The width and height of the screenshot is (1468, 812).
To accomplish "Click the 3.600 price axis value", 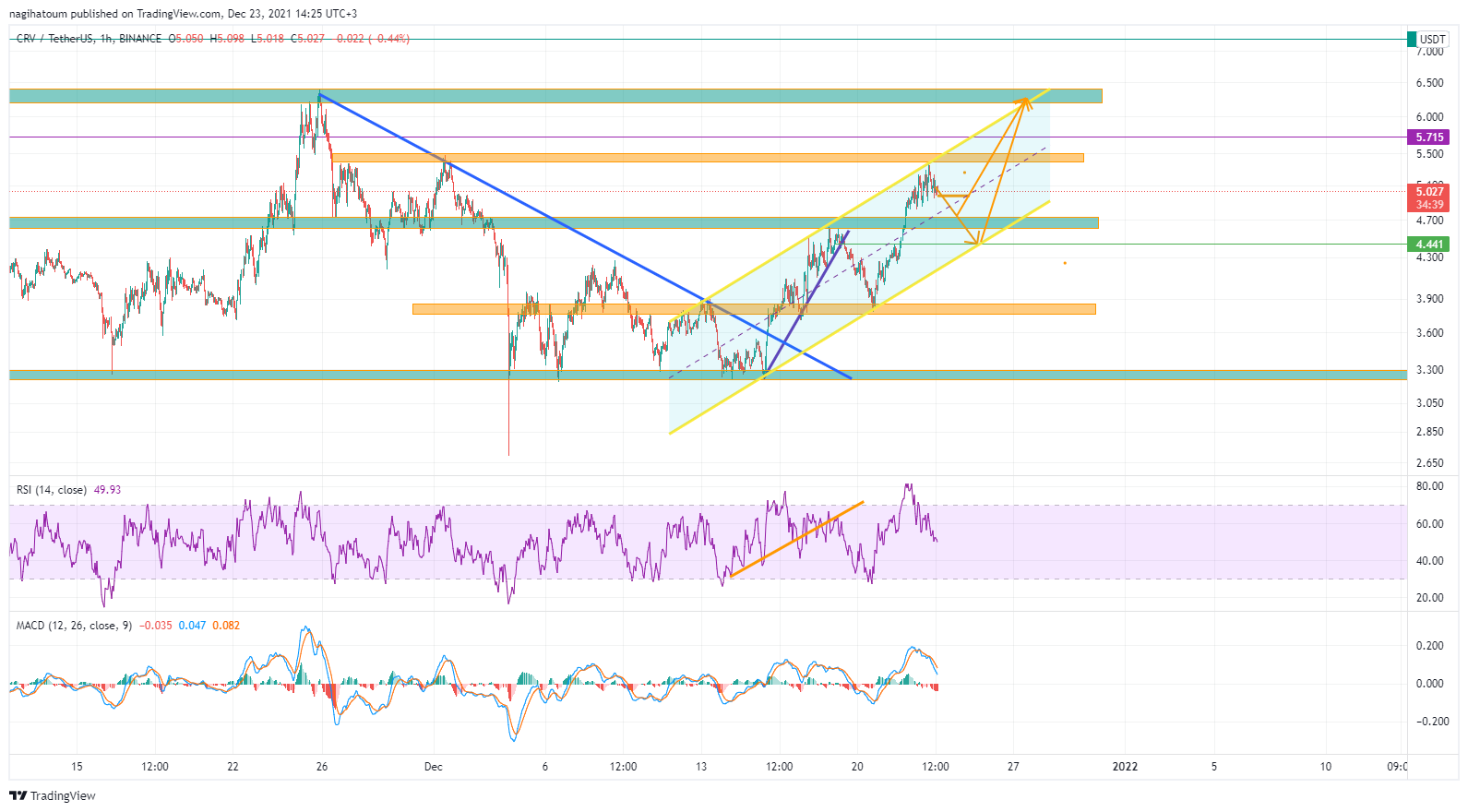I will coord(1429,333).
